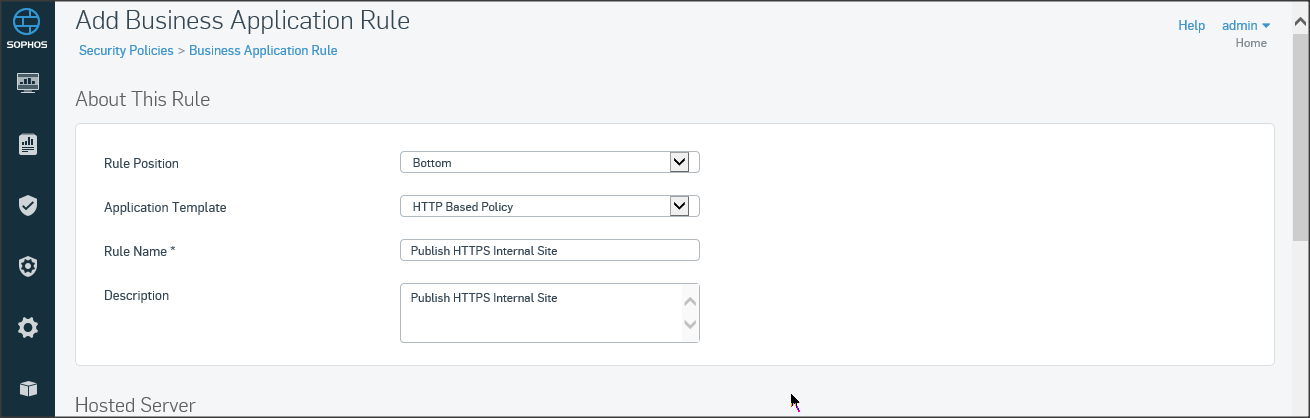Click the Business Application Rule breadcrumb

point(263,50)
